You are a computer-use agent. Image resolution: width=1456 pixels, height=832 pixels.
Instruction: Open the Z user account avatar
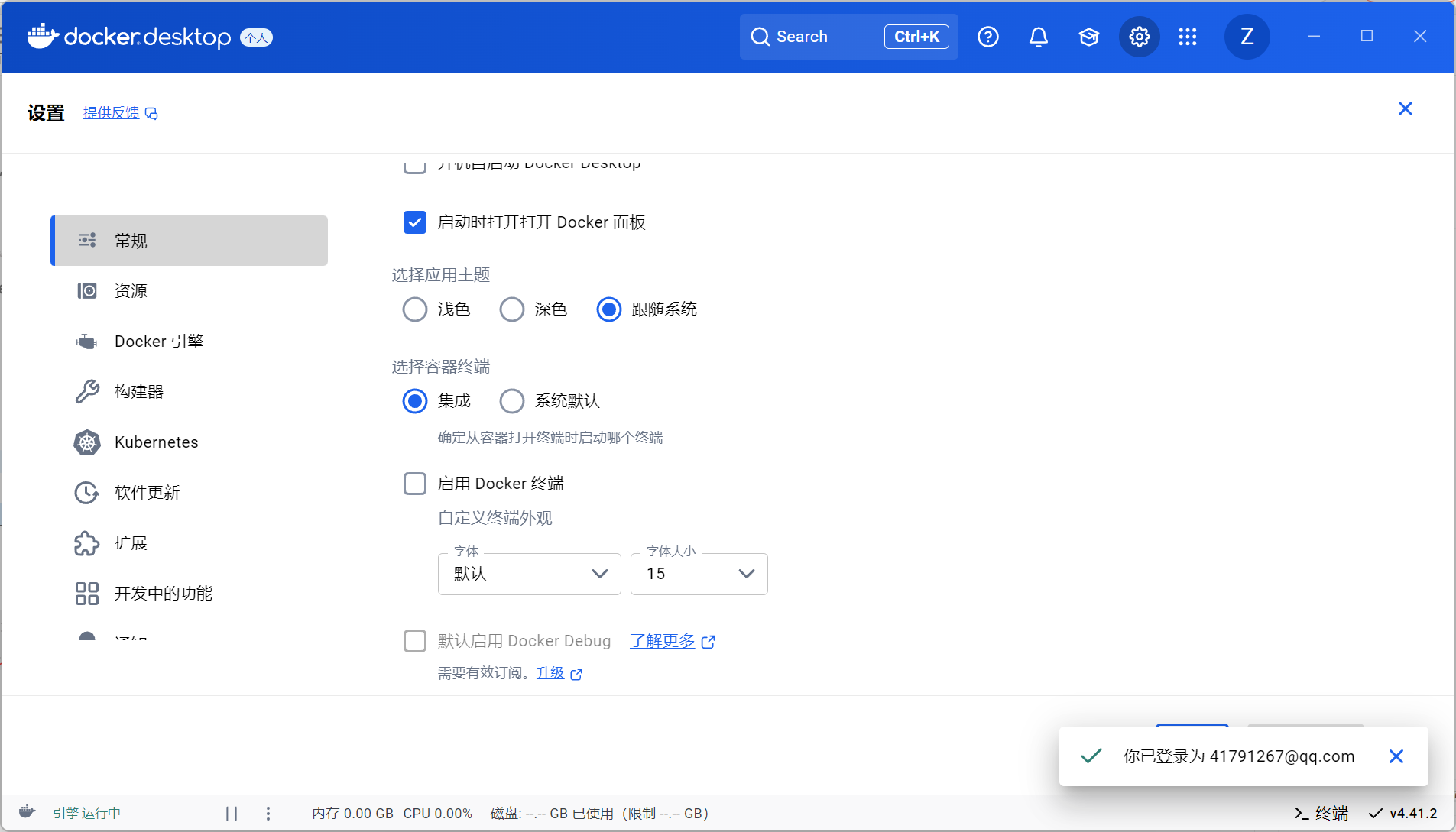click(x=1247, y=37)
